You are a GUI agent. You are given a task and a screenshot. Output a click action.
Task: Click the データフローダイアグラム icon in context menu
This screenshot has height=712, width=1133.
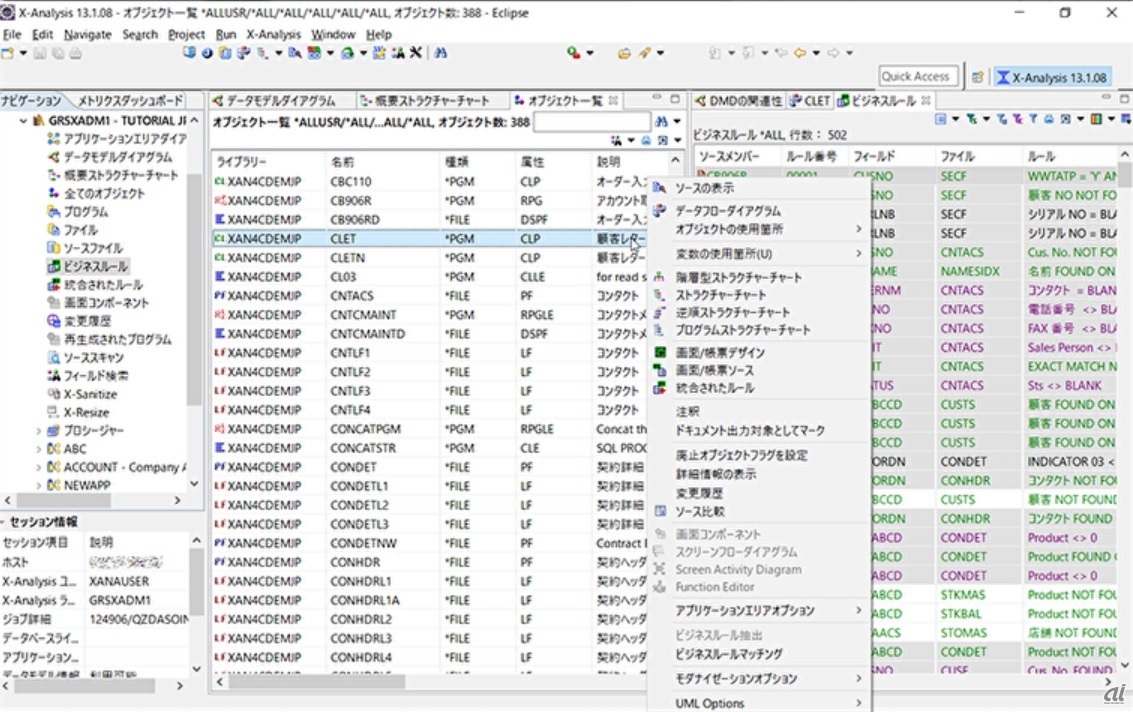coord(659,211)
